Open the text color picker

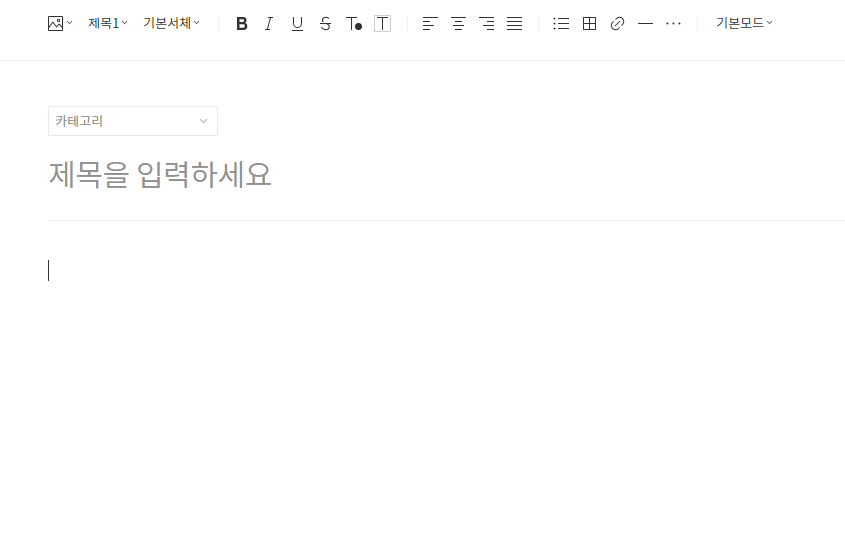point(354,24)
